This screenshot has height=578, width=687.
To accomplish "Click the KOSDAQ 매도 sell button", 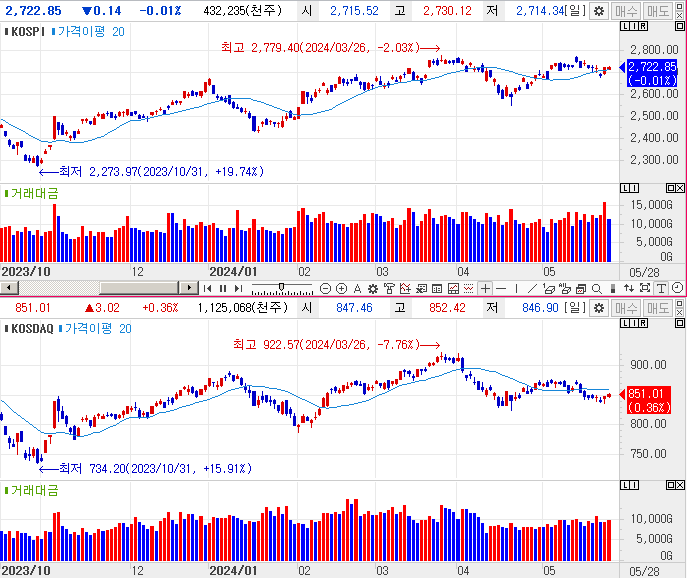I will [660, 308].
